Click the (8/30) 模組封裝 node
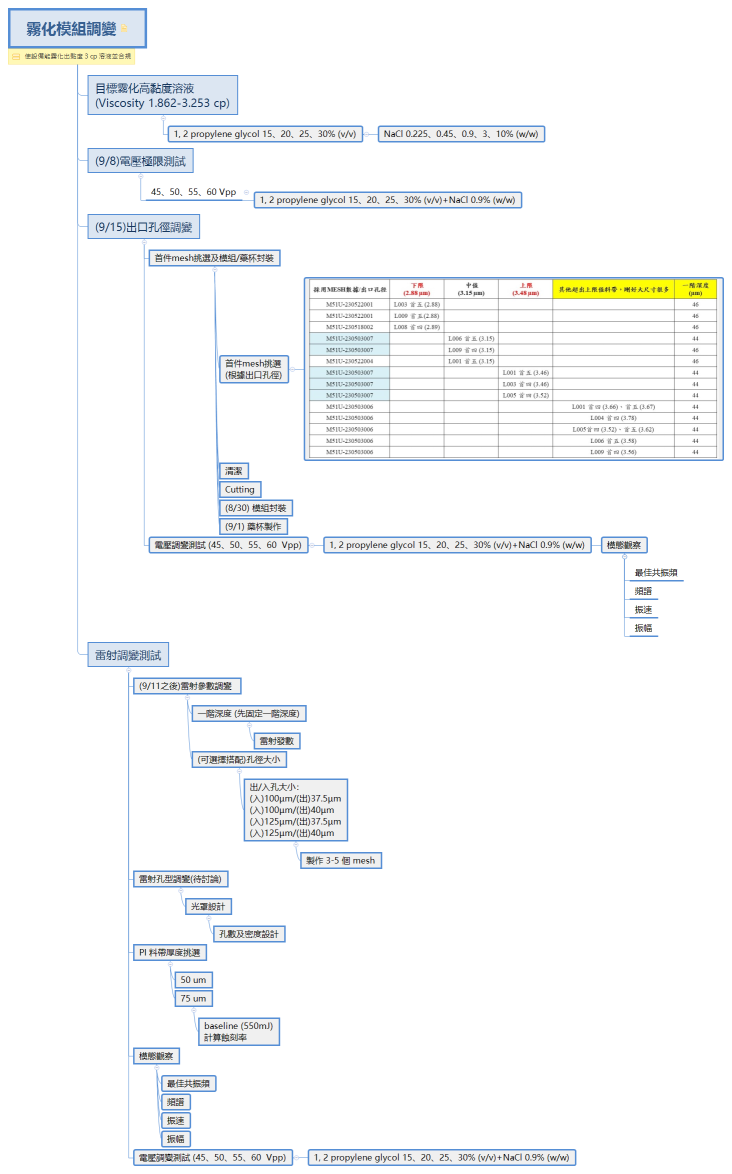The width and height of the screenshot is (732, 1174). click(256, 508)
